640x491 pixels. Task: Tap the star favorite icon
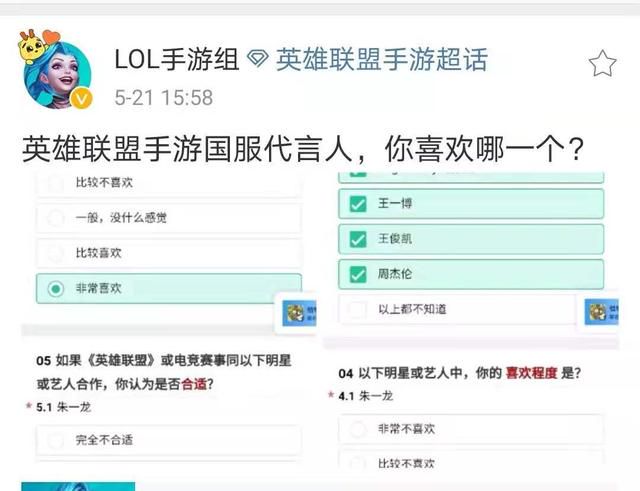[x=602, y=63]
